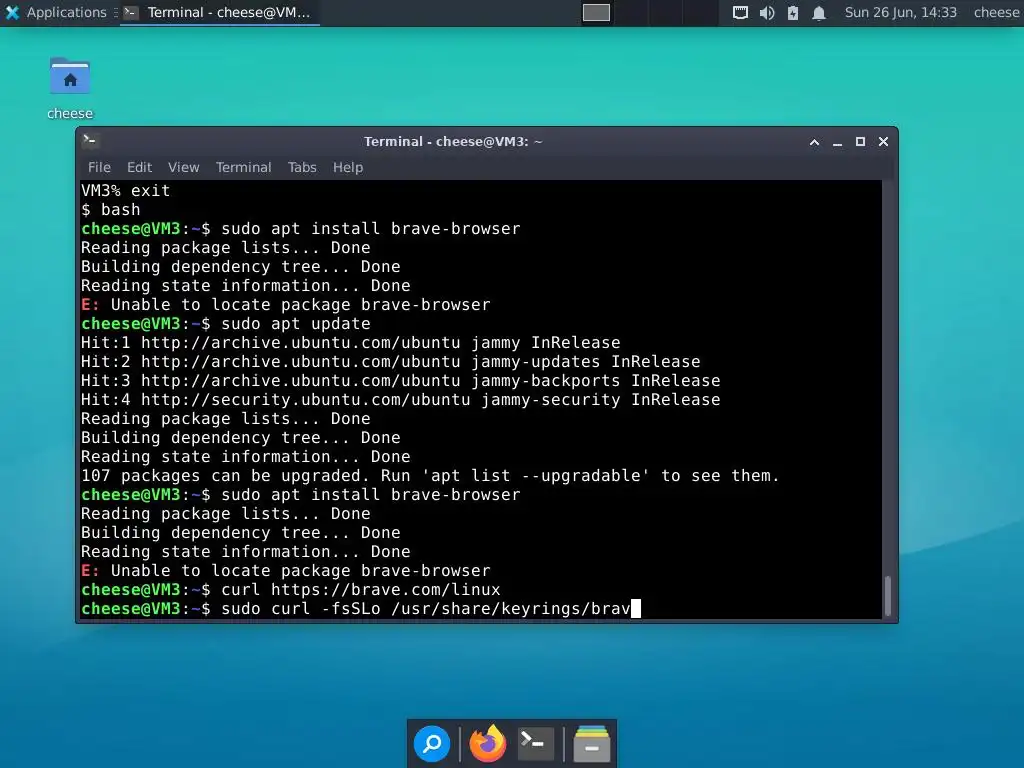The width and height of the screenshot is (1024, 768).
Task: Click the 'curl https://brave.com/linux' command line
Action: [x=291, y=589]
